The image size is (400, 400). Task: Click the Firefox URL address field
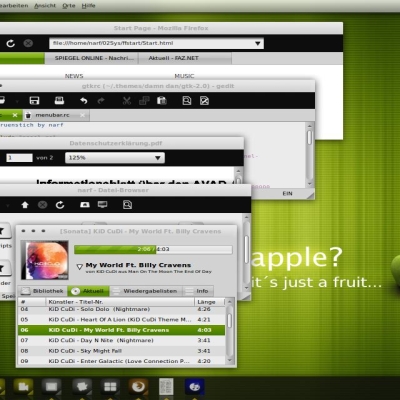point(156,43)
